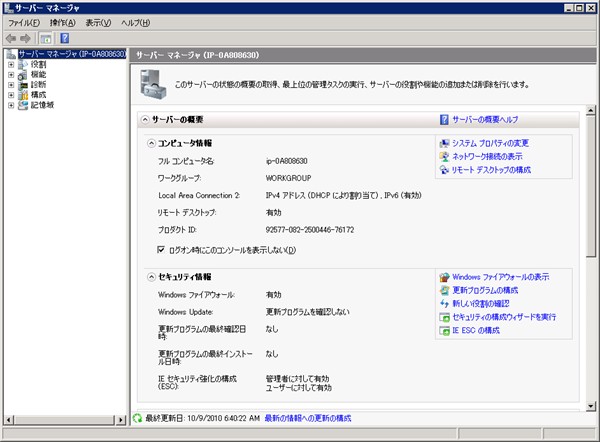Screen dimensions: 600x442
Task: Collapse the サーバーの概要 section
Action: [145, 120]
